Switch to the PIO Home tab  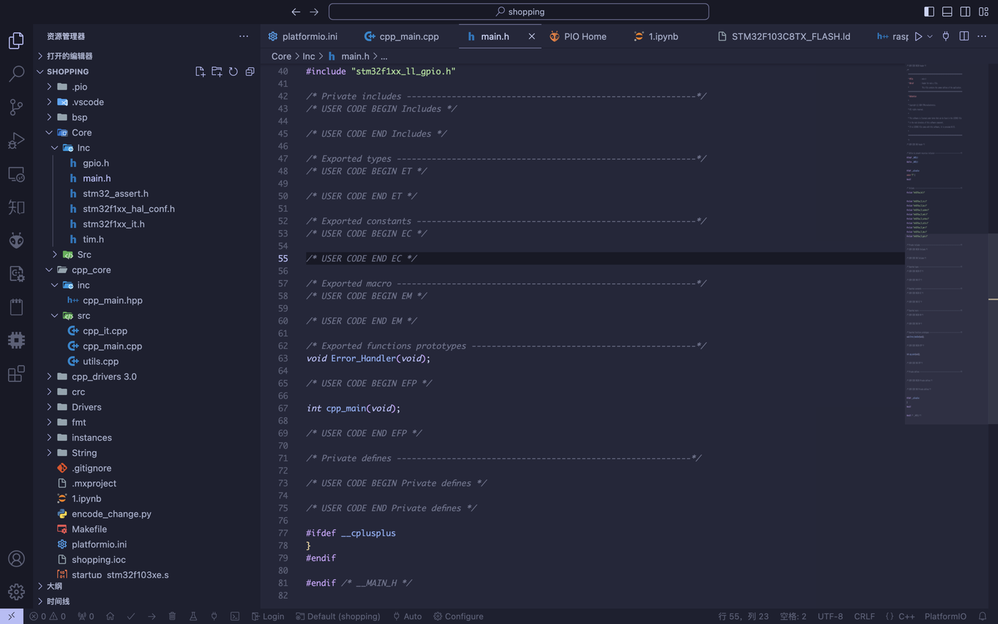(x=584, y=36)
